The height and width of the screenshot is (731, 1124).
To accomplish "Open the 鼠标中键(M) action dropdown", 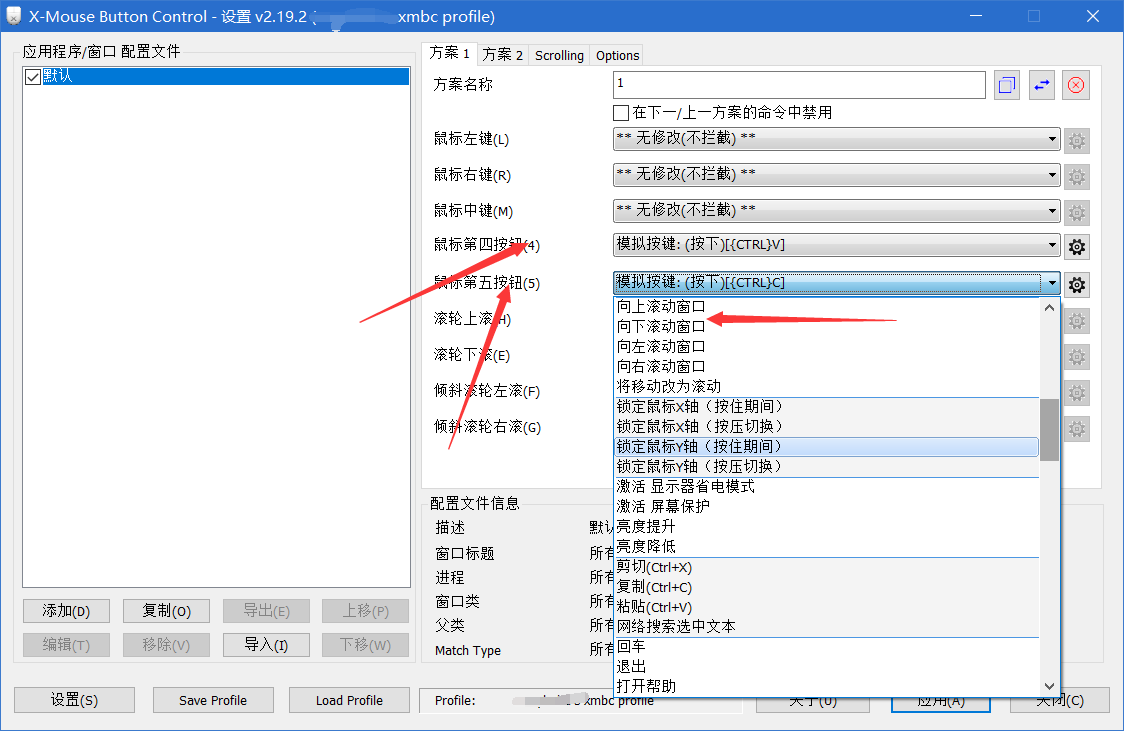I will coord(1052,210).
